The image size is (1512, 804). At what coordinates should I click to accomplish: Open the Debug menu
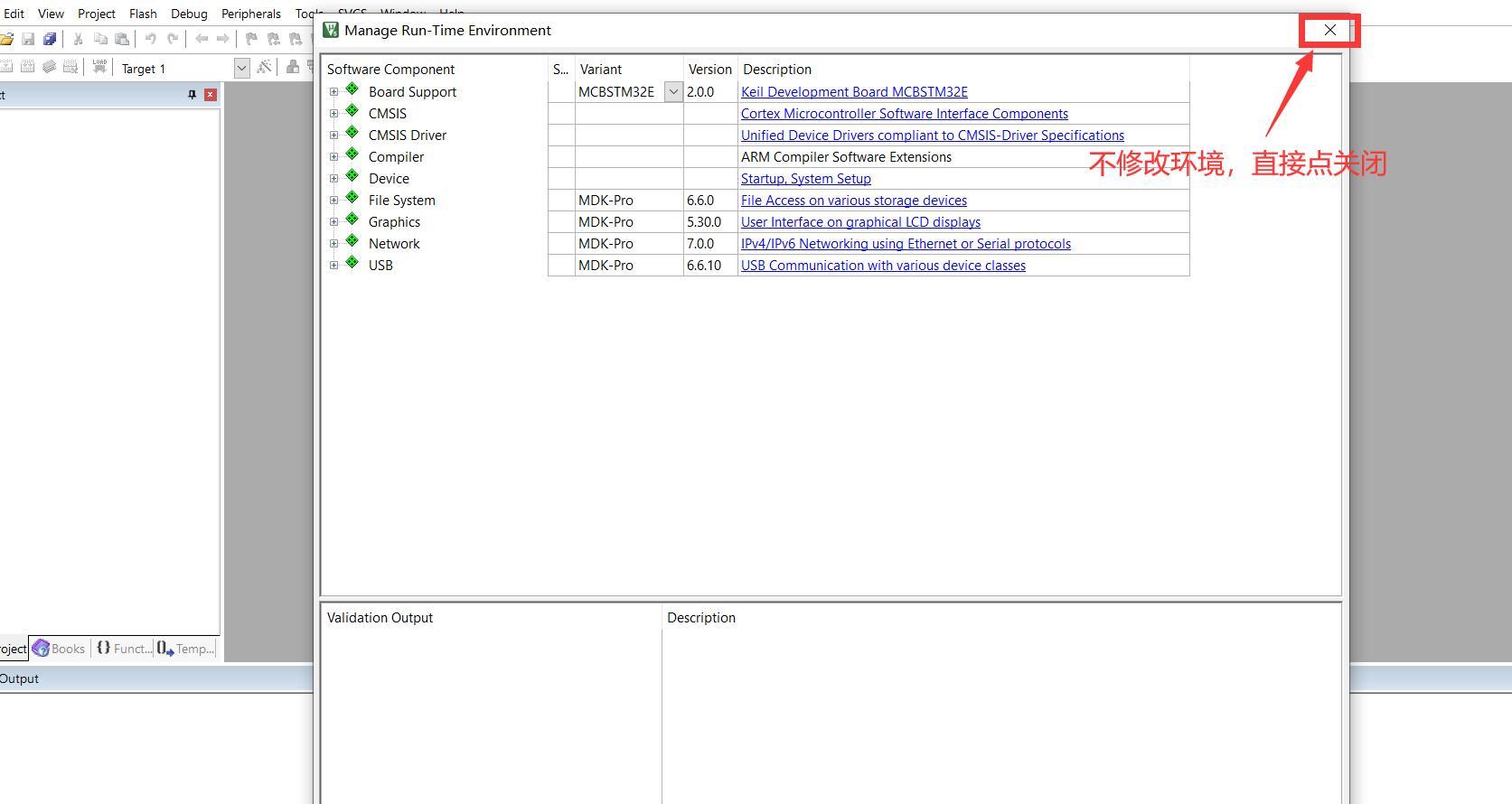189,14
